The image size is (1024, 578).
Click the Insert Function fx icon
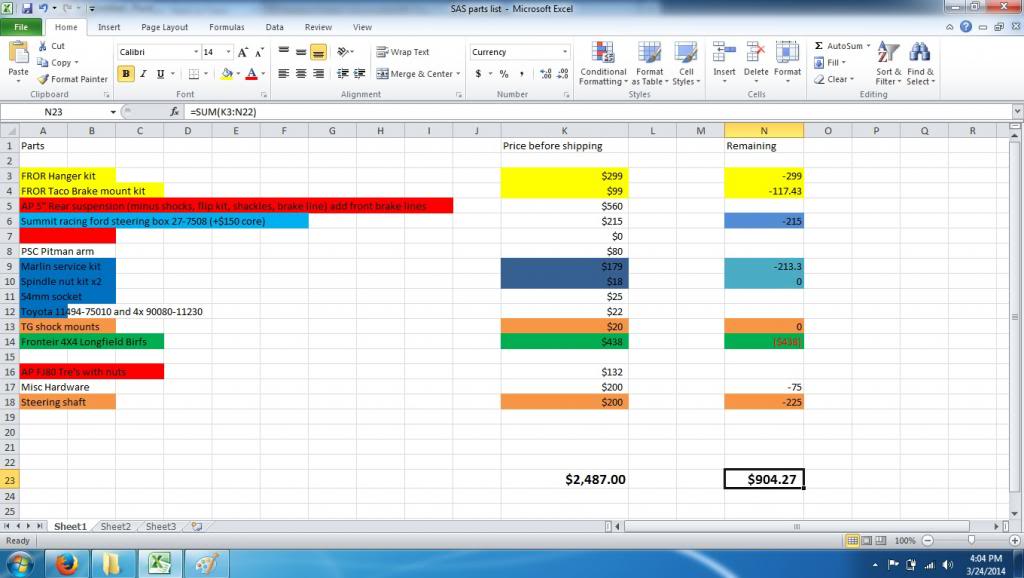click(174, 112)
